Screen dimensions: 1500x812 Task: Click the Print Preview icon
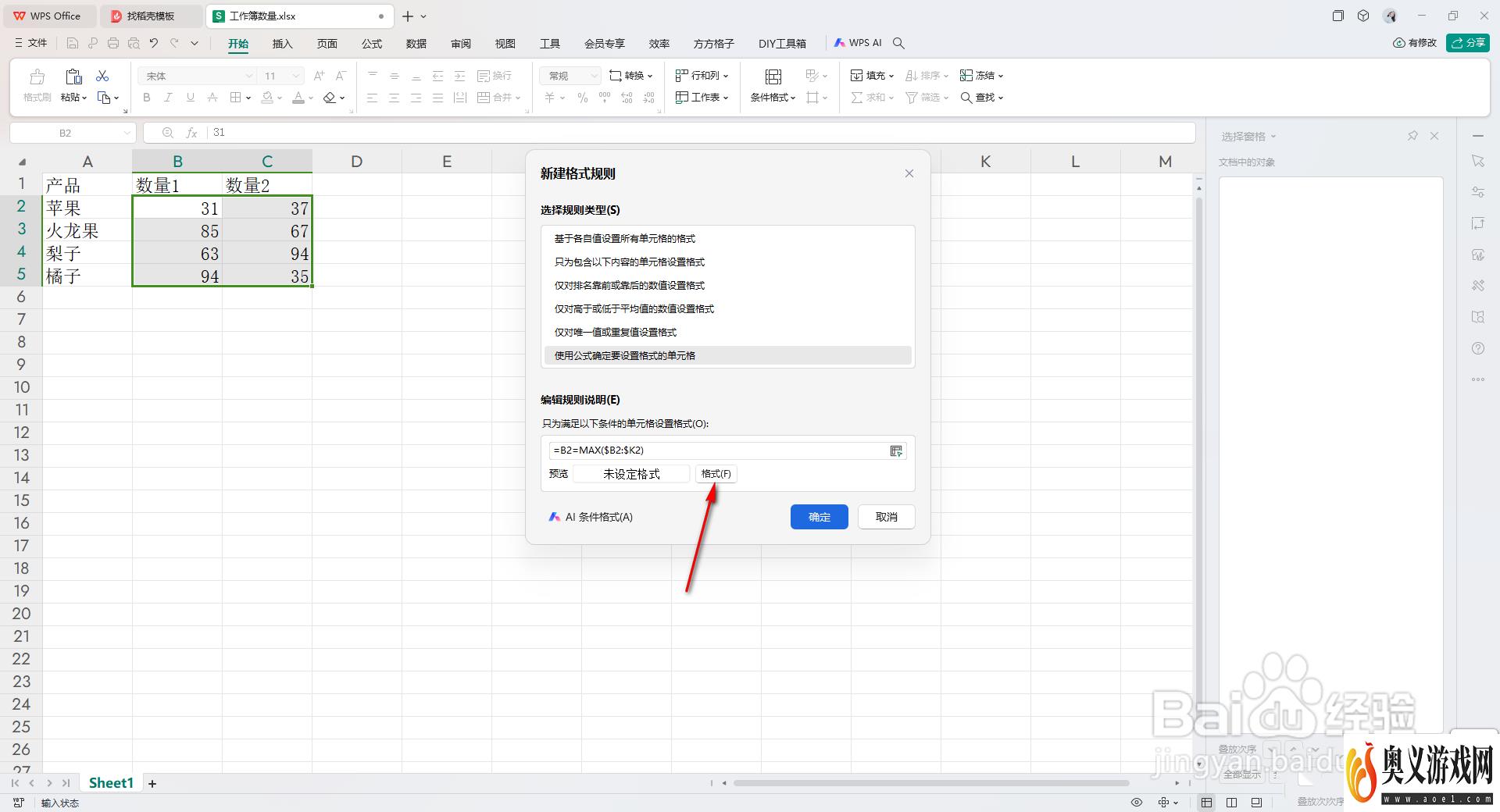[x=134, y=43]
